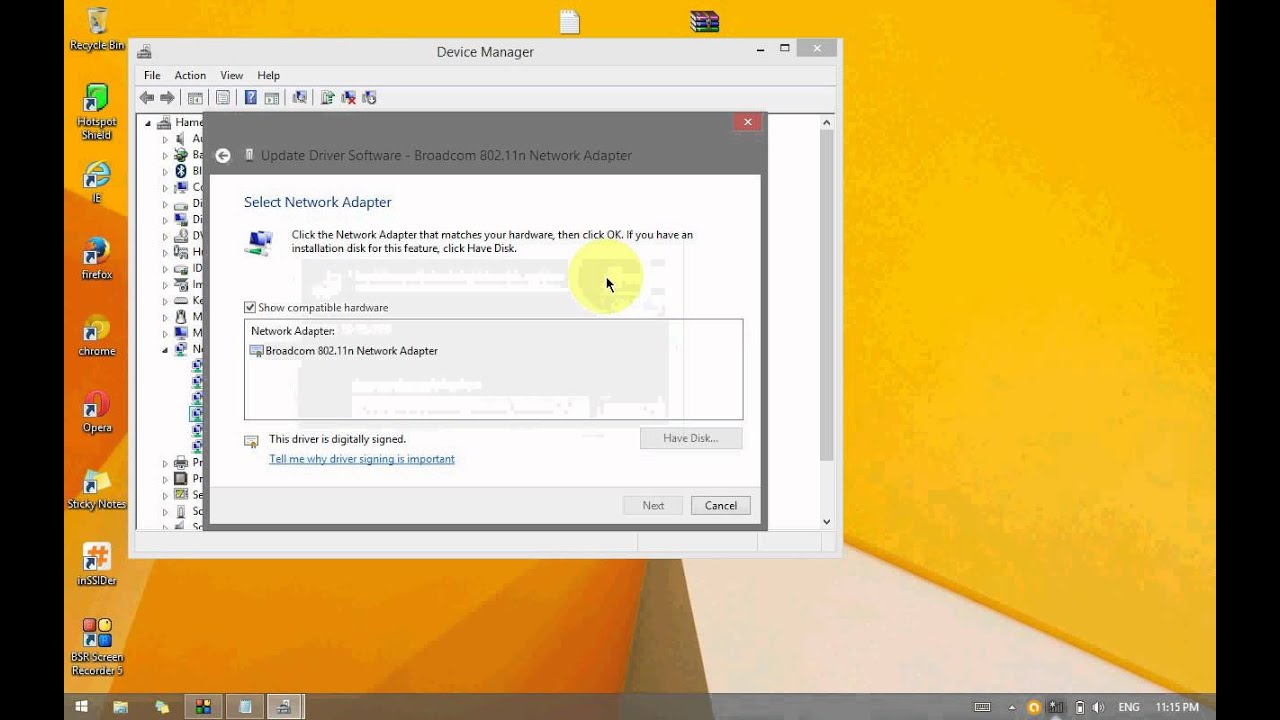Click Device Manager scrollbar up arrow
1280x720 pixels.
point(827,122)
